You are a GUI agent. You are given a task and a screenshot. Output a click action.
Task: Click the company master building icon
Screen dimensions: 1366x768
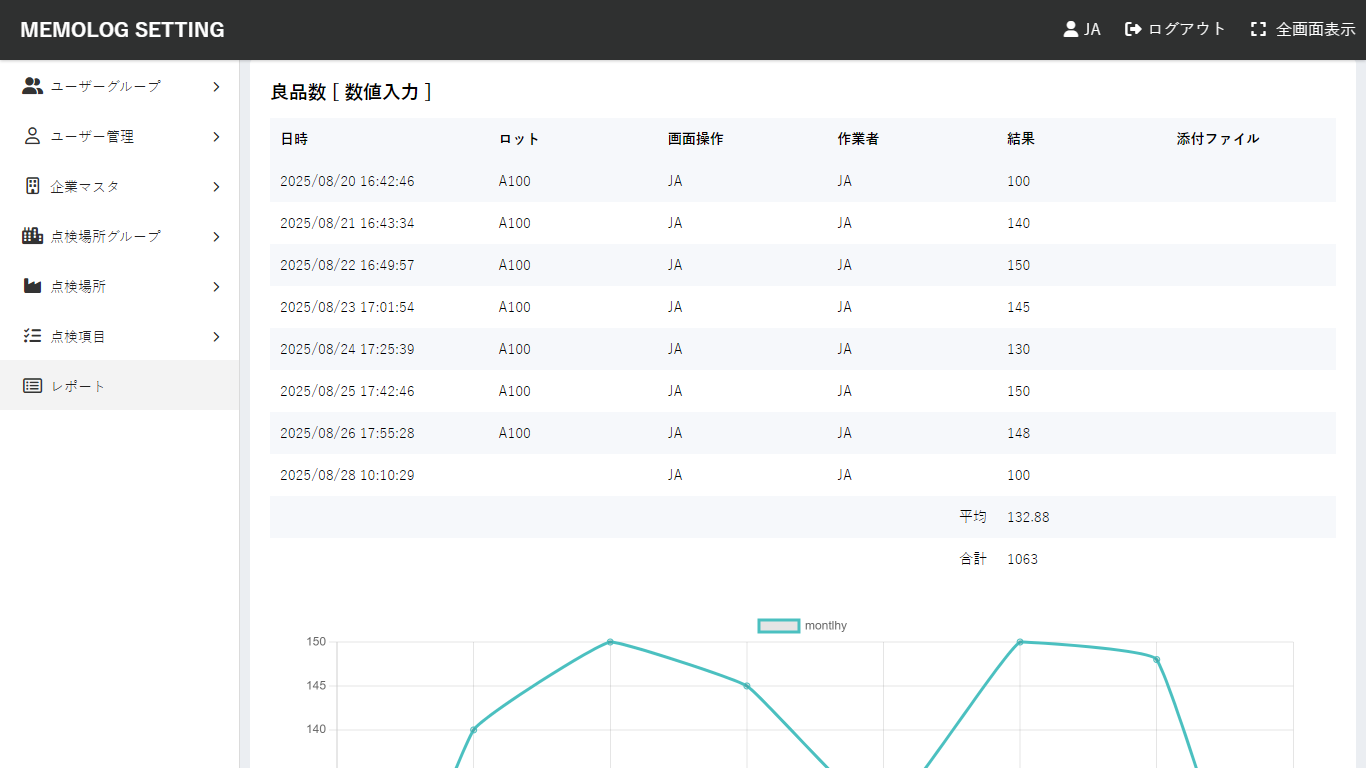[32, 186]
